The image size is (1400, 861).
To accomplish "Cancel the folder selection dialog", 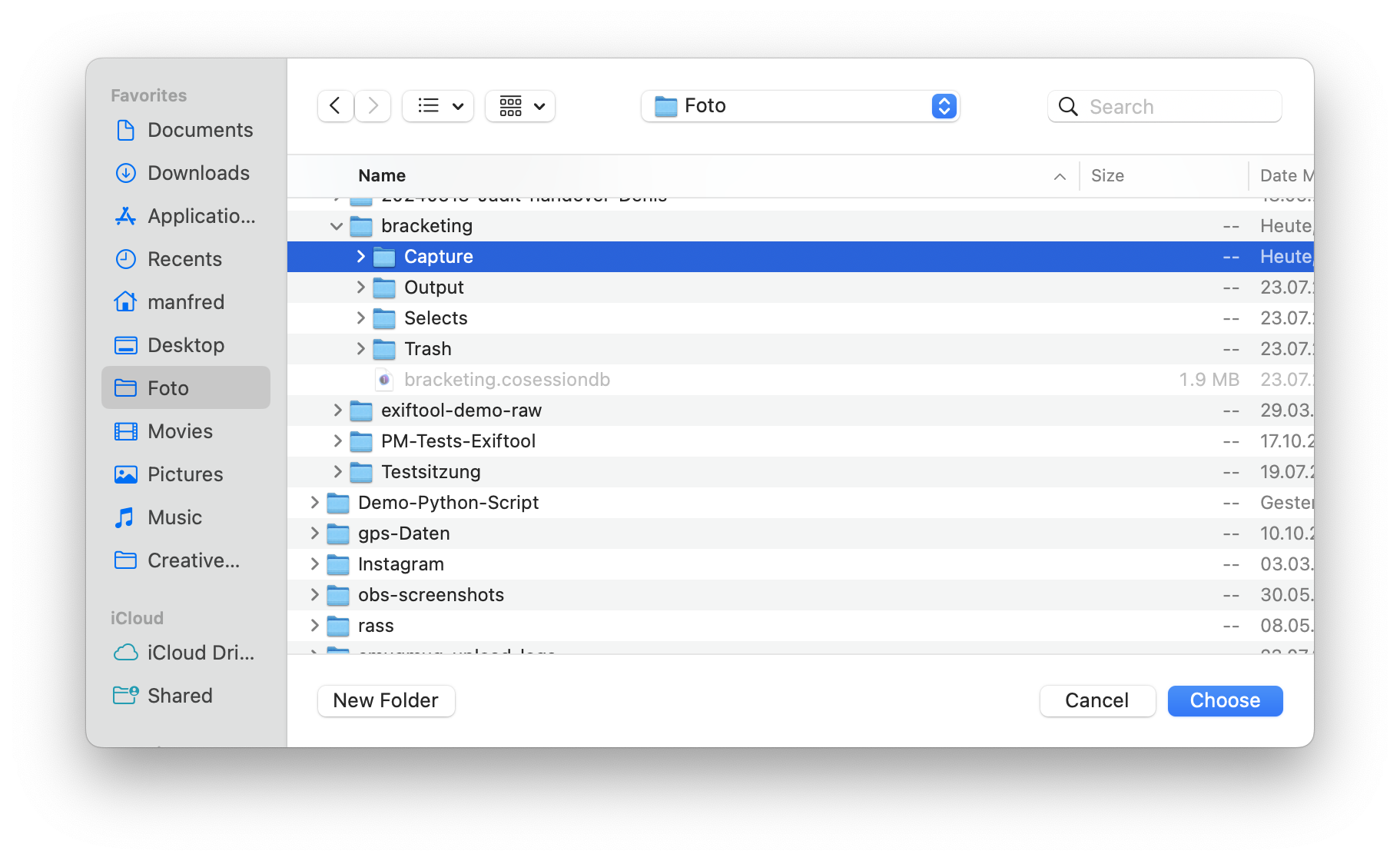I will (1097, 700).
